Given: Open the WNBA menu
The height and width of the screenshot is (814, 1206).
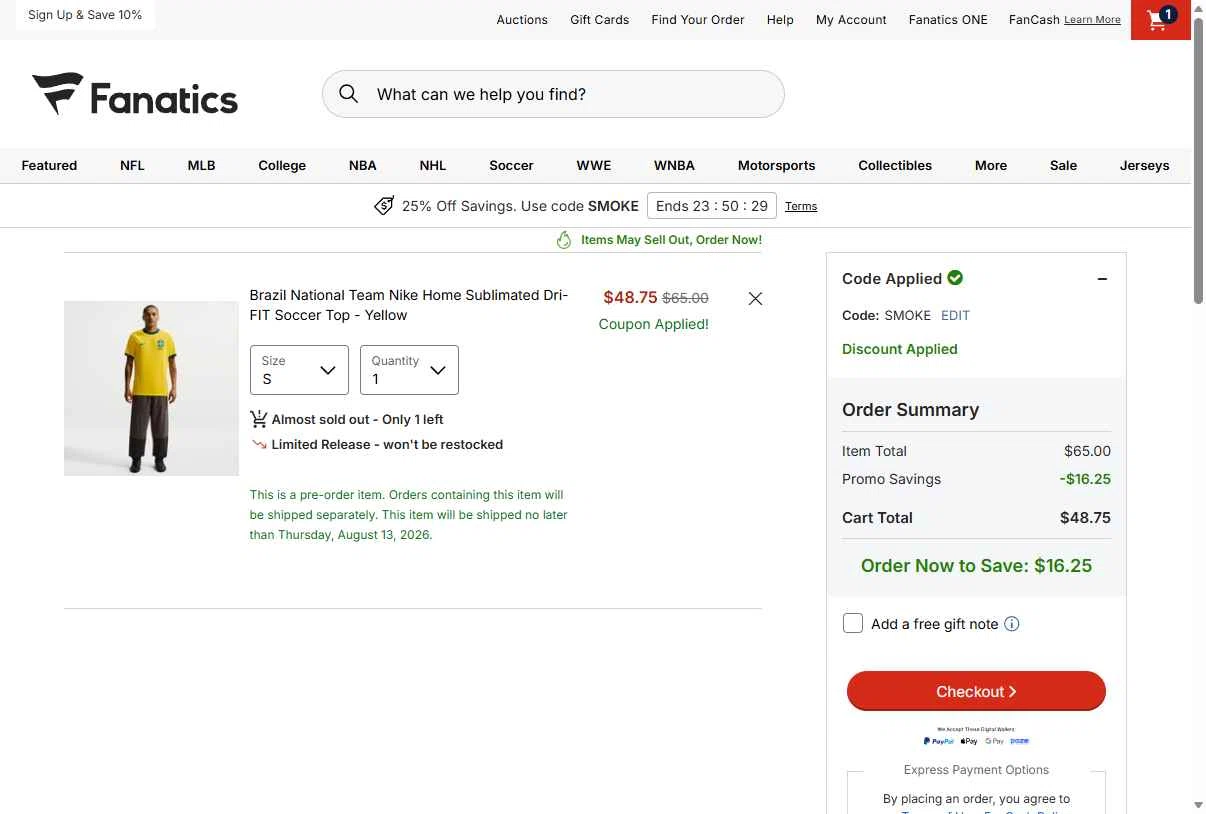Looking at the screenshot, I should point(674,166).
